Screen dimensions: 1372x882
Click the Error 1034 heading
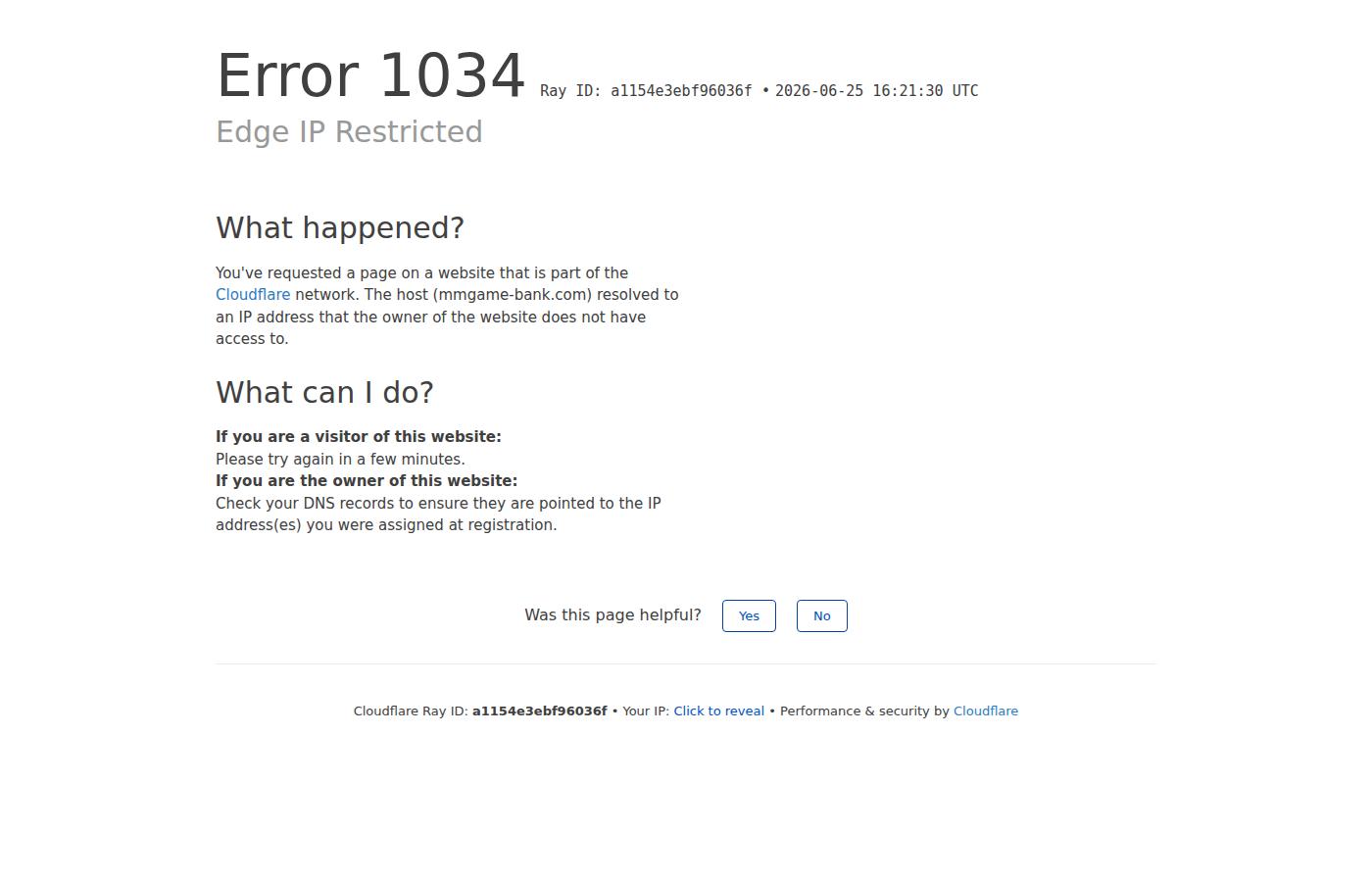[x=370, y=75]
